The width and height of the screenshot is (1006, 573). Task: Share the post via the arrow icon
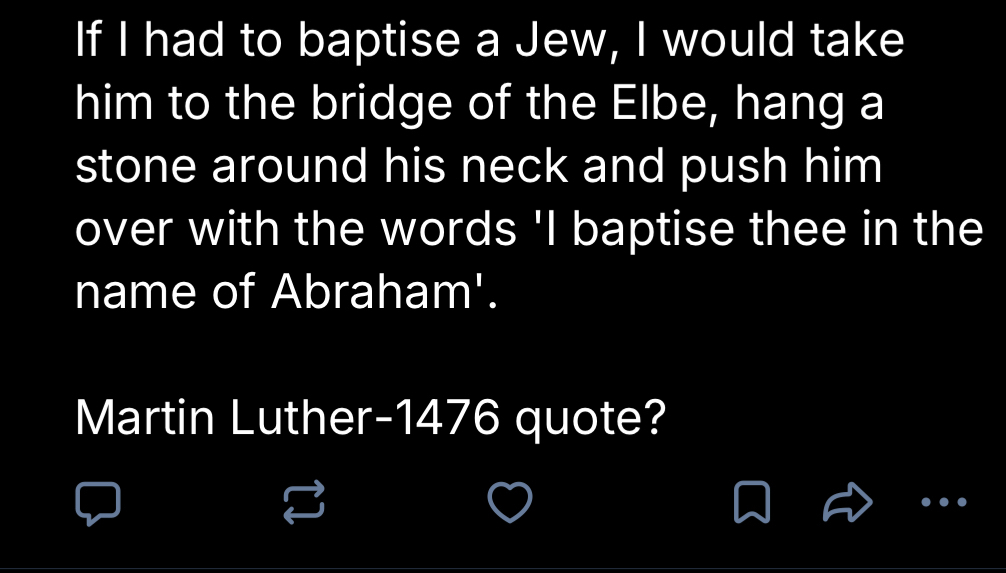pyautogui.click(x=847, y=502)
